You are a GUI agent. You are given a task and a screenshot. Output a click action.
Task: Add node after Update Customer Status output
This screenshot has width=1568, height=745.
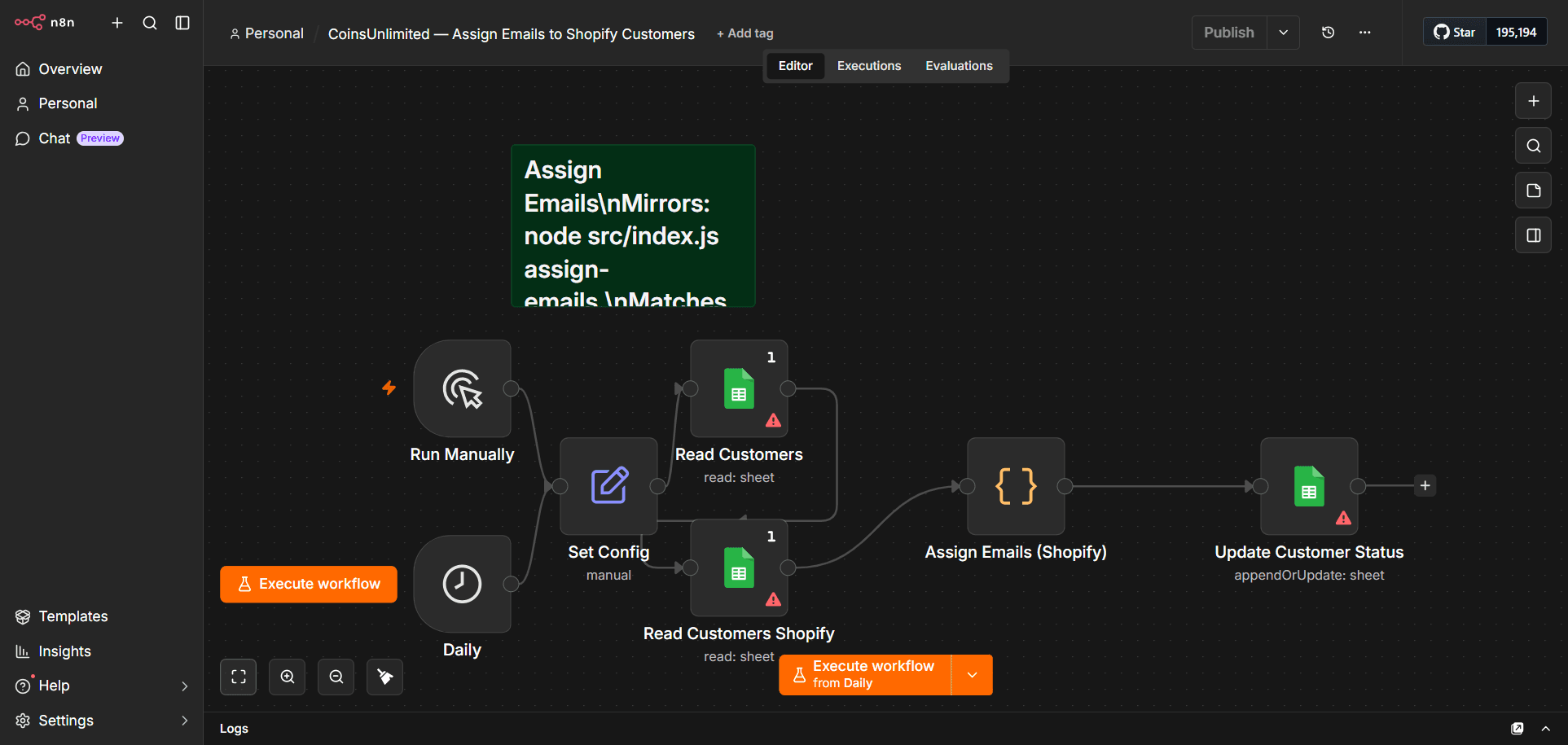[1425, 486]
